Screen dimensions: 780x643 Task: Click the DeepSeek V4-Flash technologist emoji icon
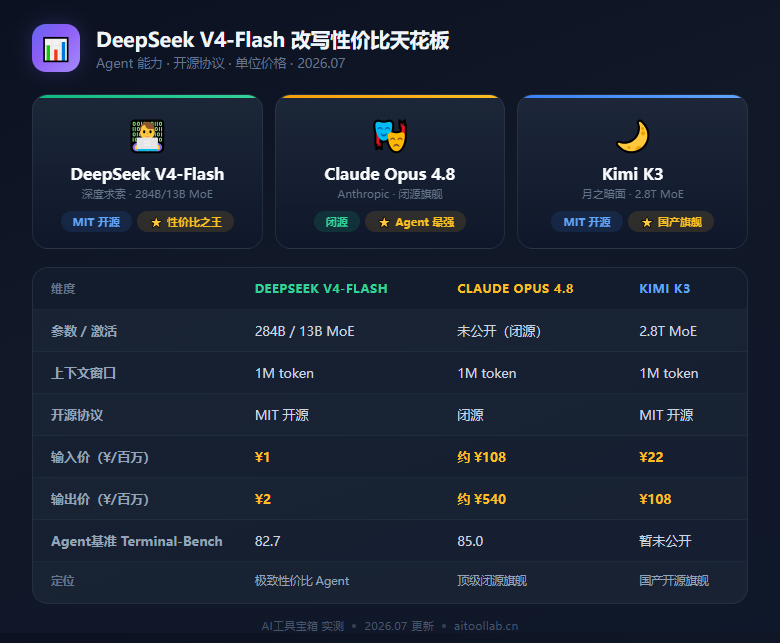tap(147, 136)
